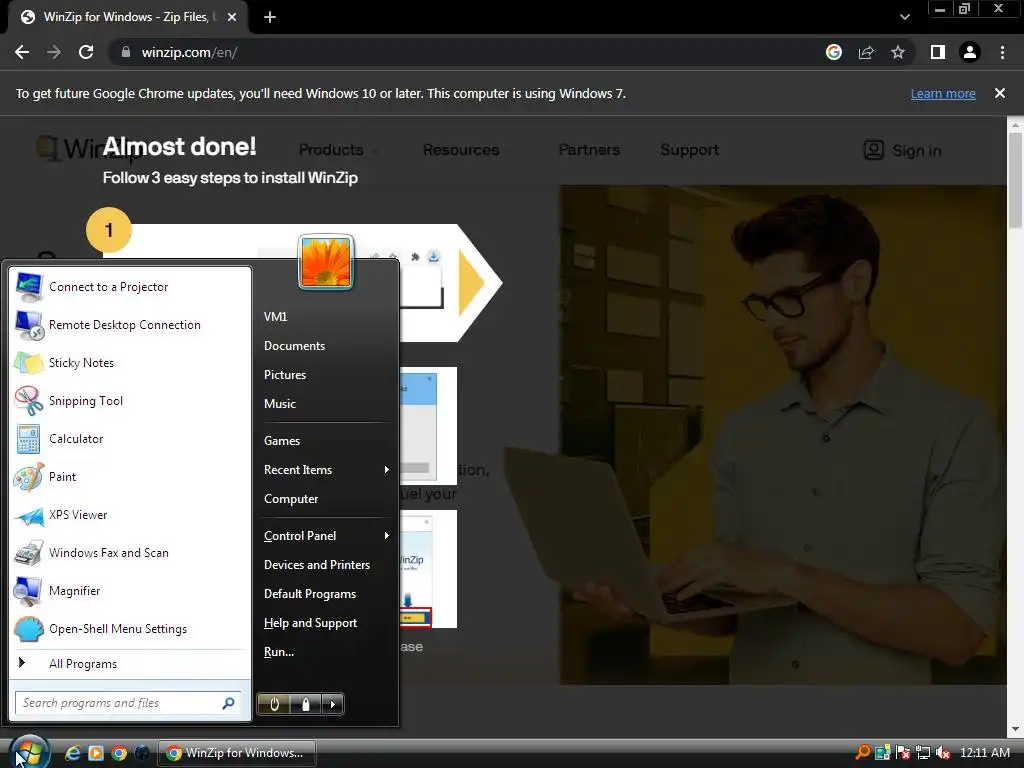Click the user account picture flower icon
This screenshot has height=768, width=1024.
tap(326, 262)
